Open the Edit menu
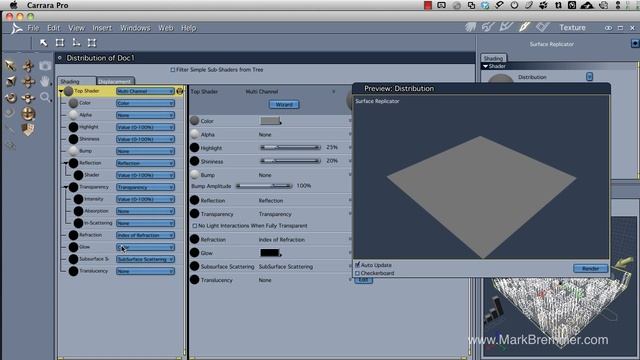 point(53,28)
